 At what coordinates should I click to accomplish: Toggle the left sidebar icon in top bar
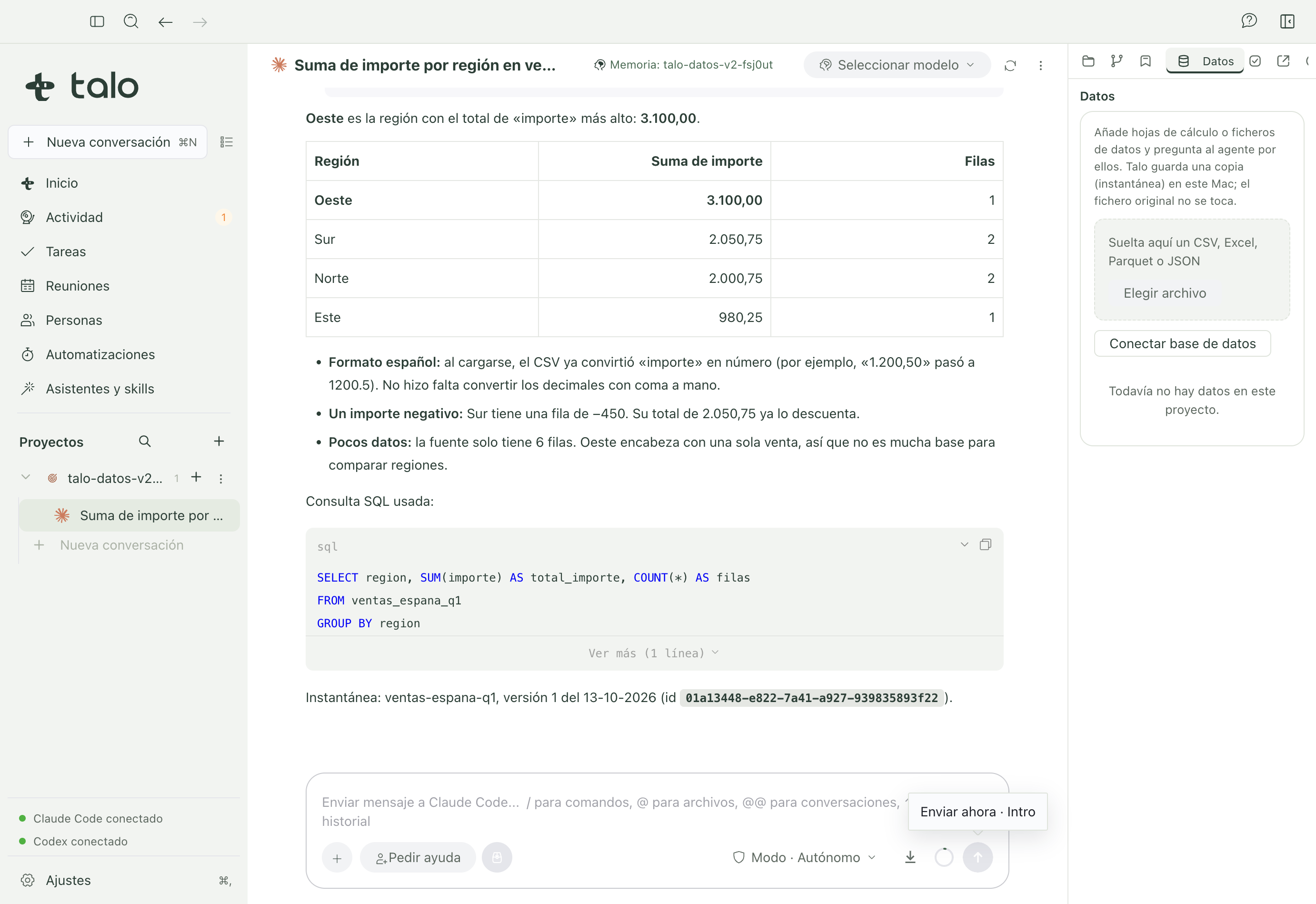[x=97, y=21]
